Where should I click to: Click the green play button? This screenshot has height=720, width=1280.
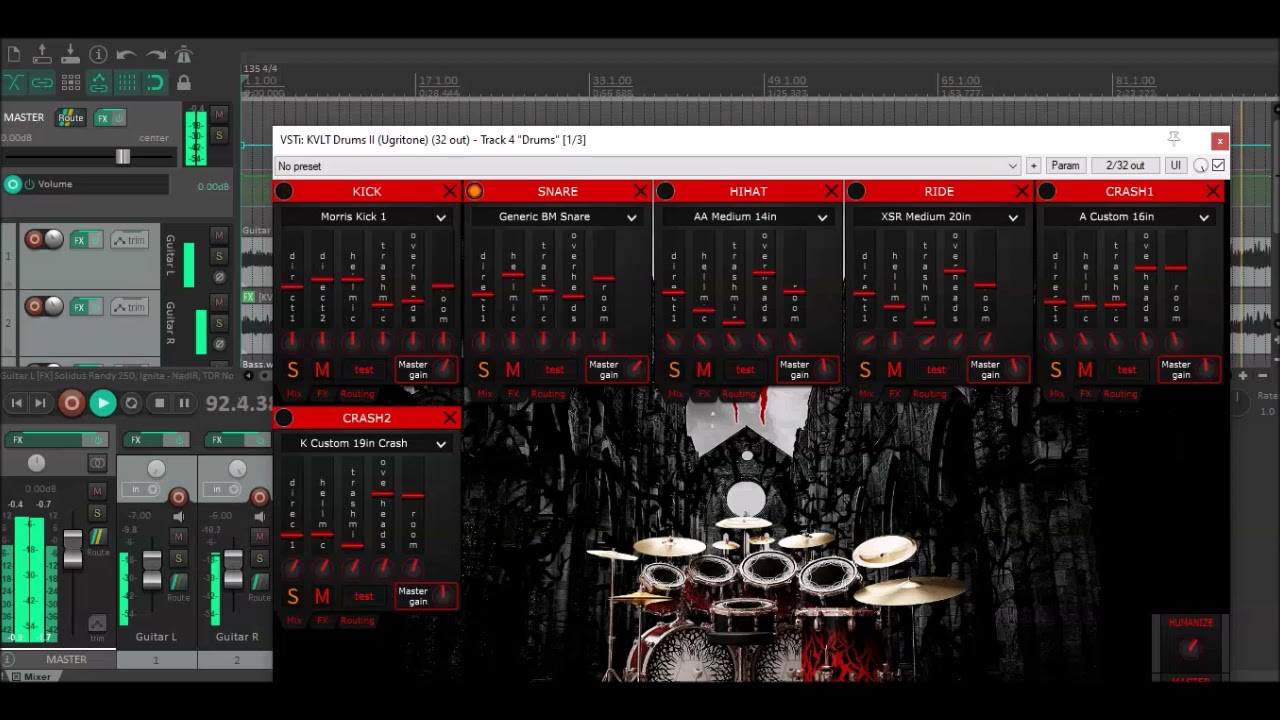coord(102,403)
